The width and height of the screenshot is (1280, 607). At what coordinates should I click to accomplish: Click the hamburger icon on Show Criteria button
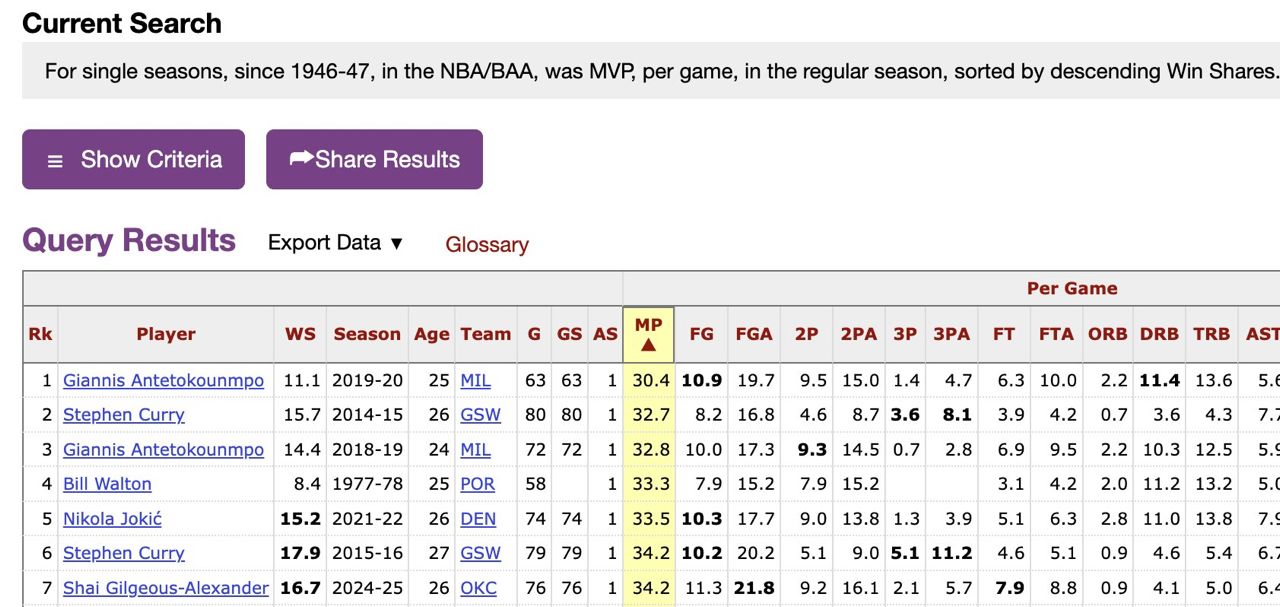(x=57, y=159)
